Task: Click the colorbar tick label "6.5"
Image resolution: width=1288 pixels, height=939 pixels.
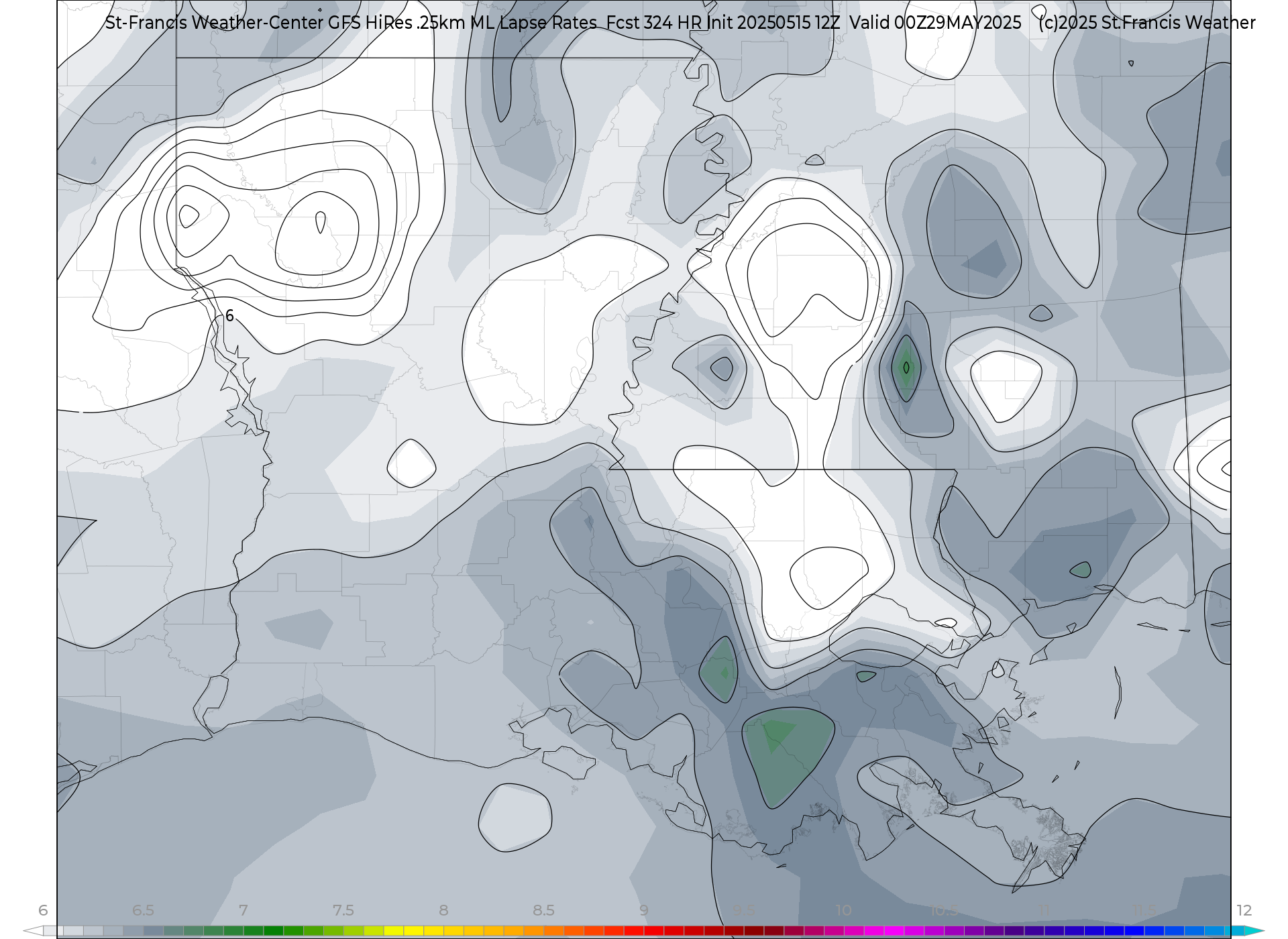Action: 143,910
